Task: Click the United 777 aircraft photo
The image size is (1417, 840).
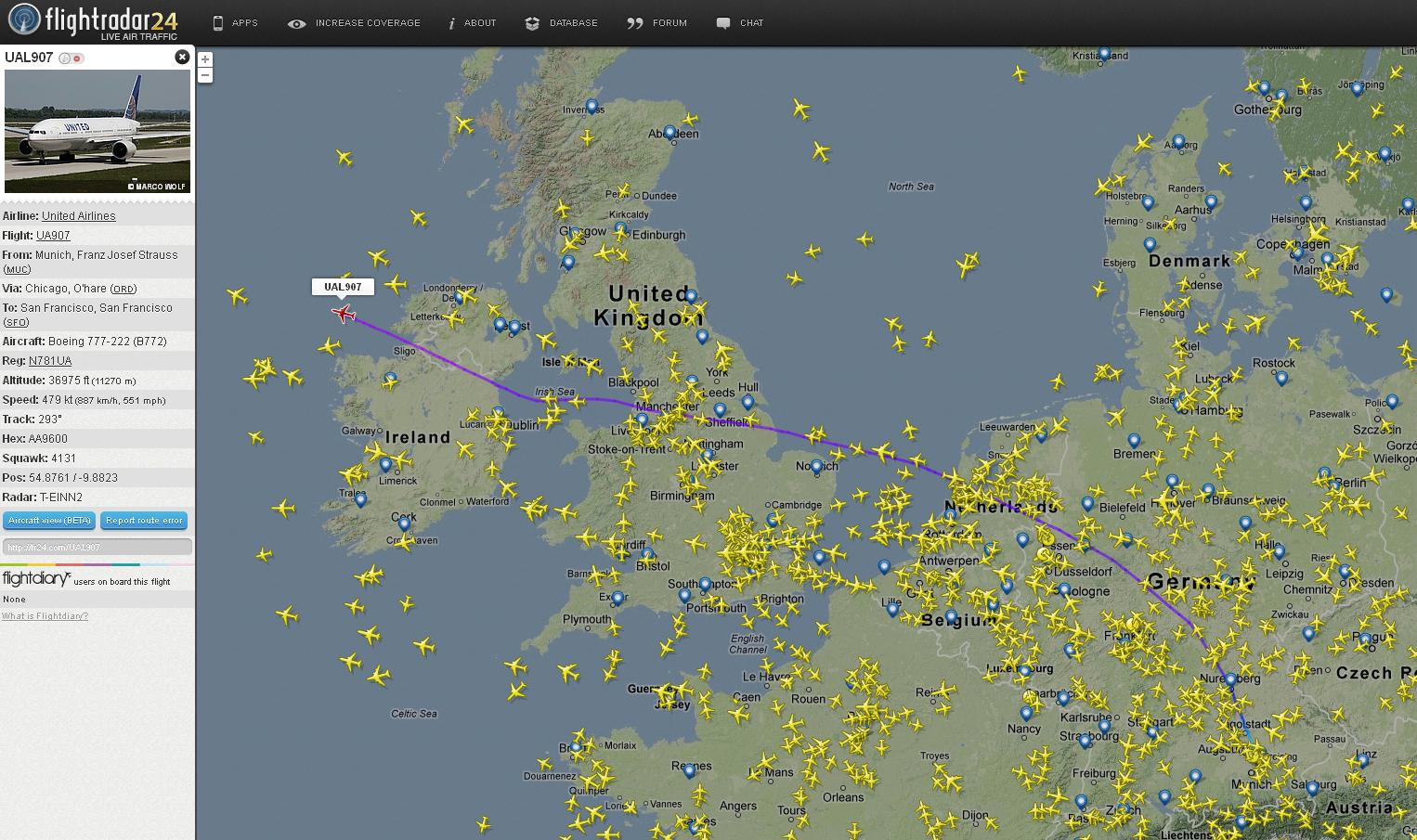Action: coord(97,131)
